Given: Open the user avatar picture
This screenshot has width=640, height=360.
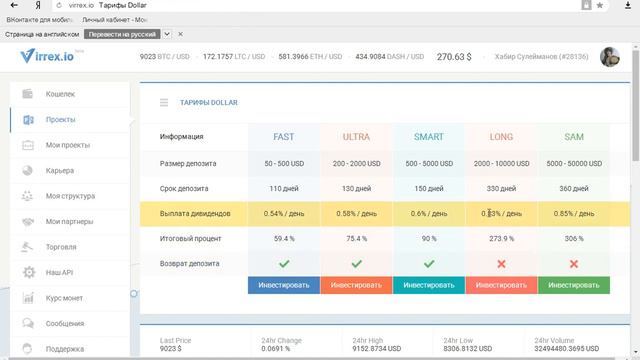Looking at the screenshot, I should (x=610, y=57).
